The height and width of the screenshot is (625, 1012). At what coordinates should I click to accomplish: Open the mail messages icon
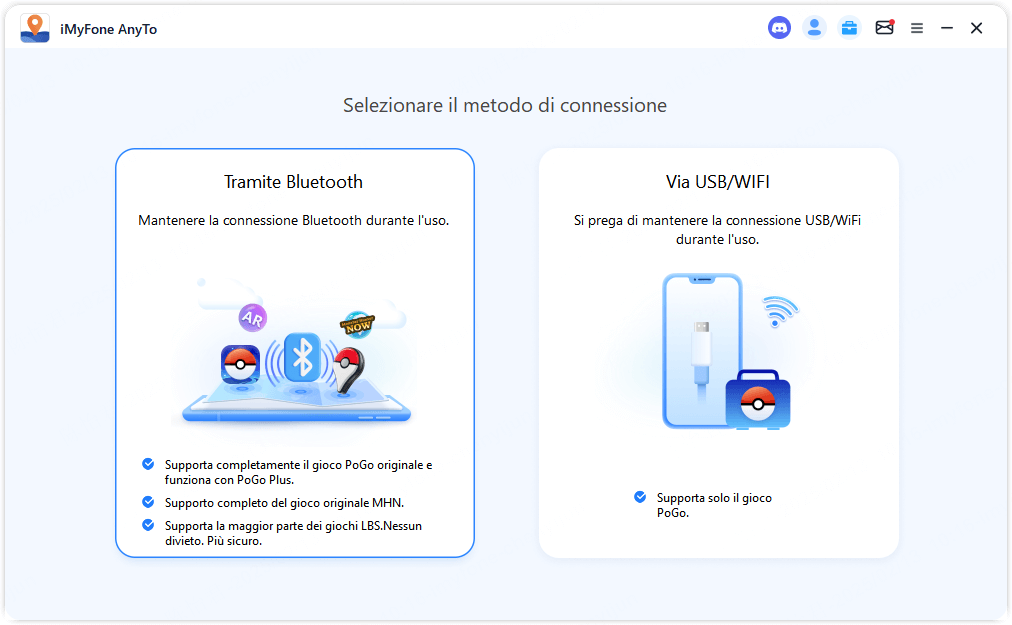point(884,27)
